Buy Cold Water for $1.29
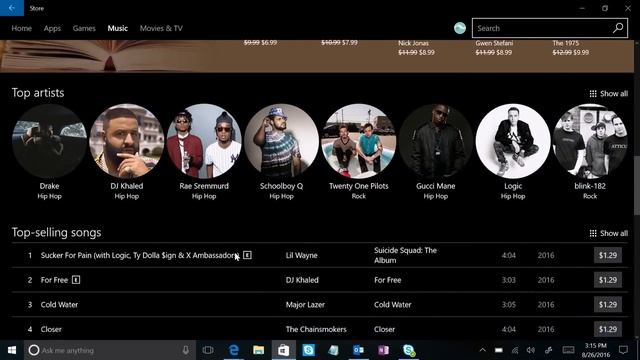The width and height of the screenshot is (640, 360). pos(608,304)
